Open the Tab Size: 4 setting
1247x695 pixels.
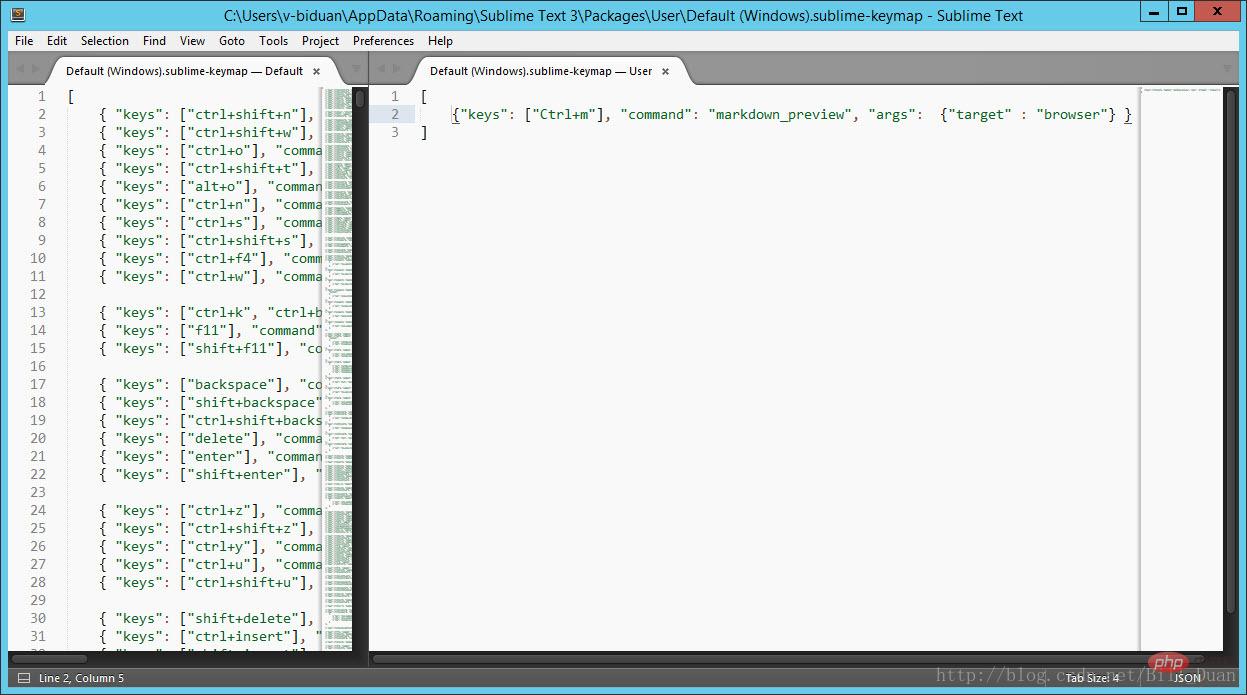coord(1092,678)
